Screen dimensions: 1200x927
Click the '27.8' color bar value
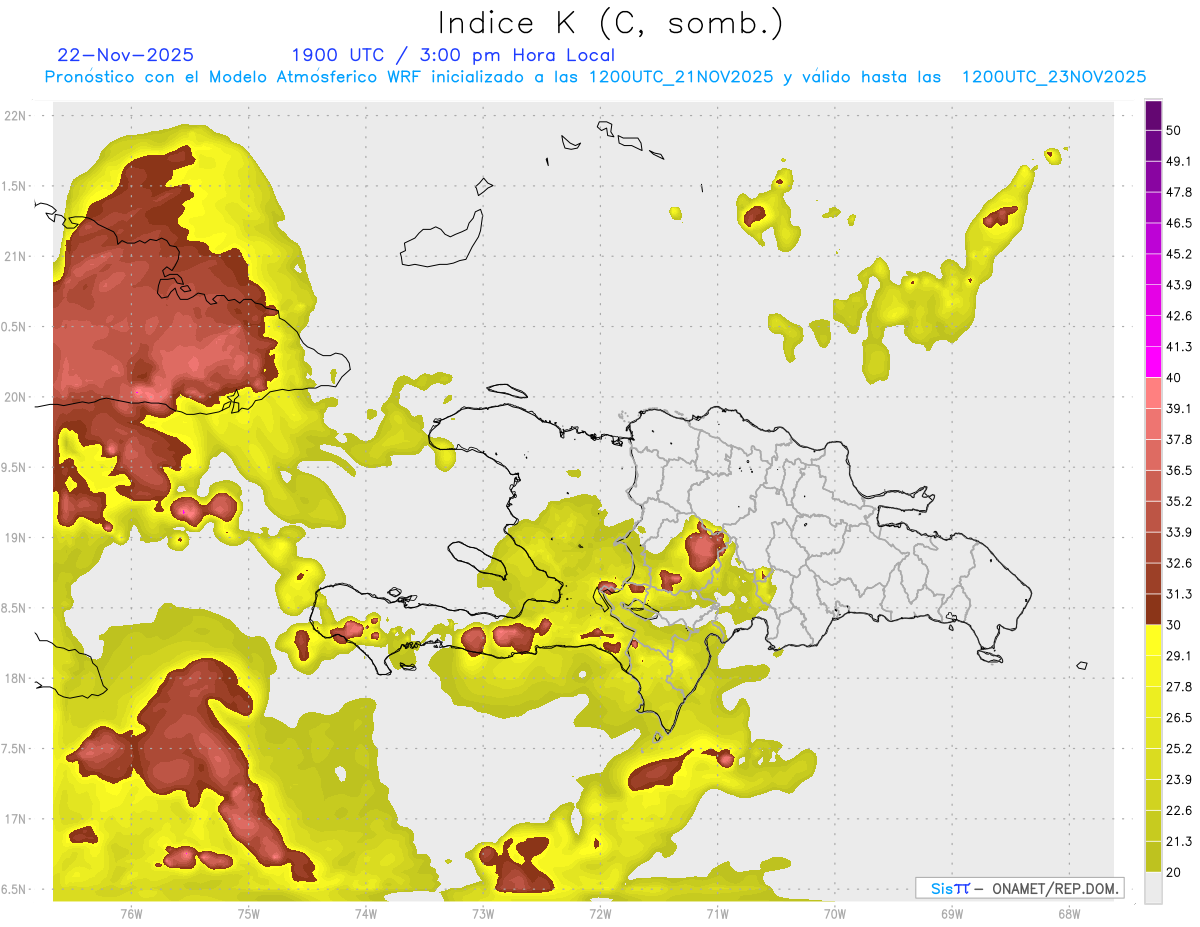(1179, 687)
